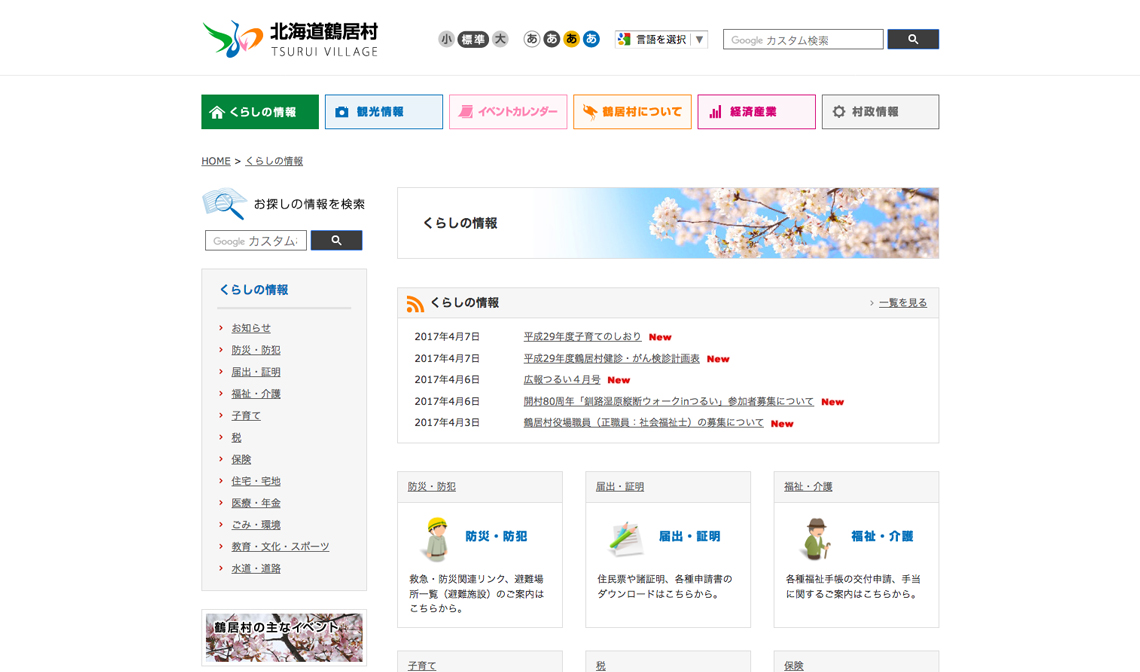The height and width of the screenshot is (672, 1140).
Task: Set font size to standard (標準)
Action: (x=473, y=39)
